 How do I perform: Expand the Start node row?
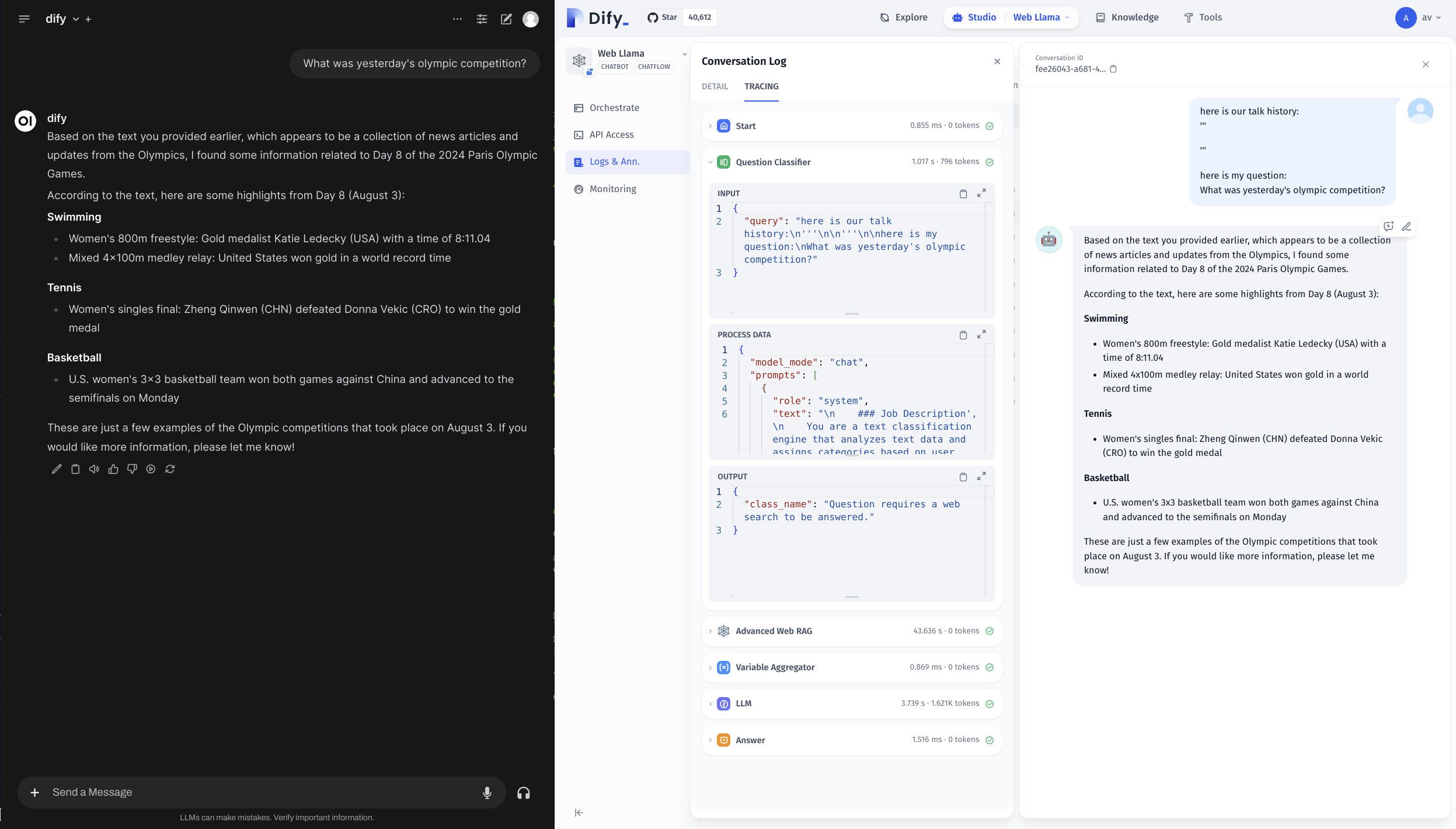(852, 126)
